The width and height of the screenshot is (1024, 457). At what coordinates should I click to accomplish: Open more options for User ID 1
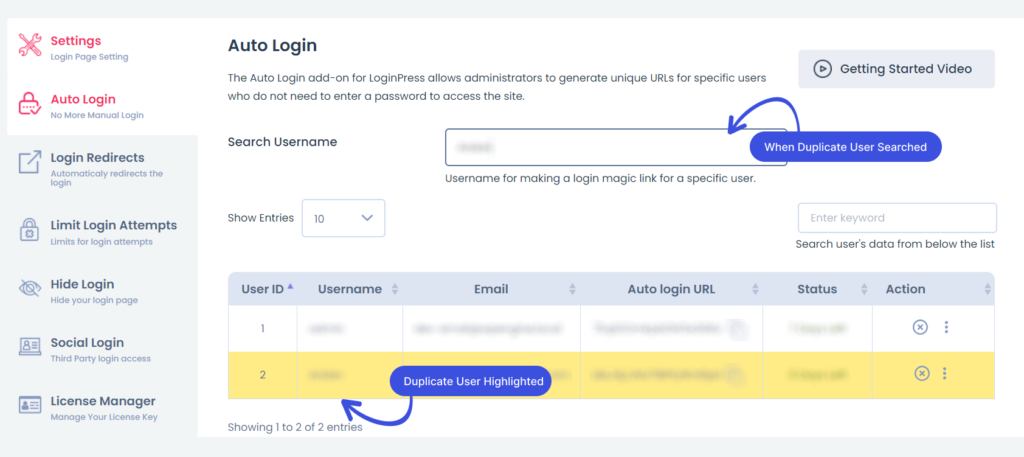click(946, 327)
